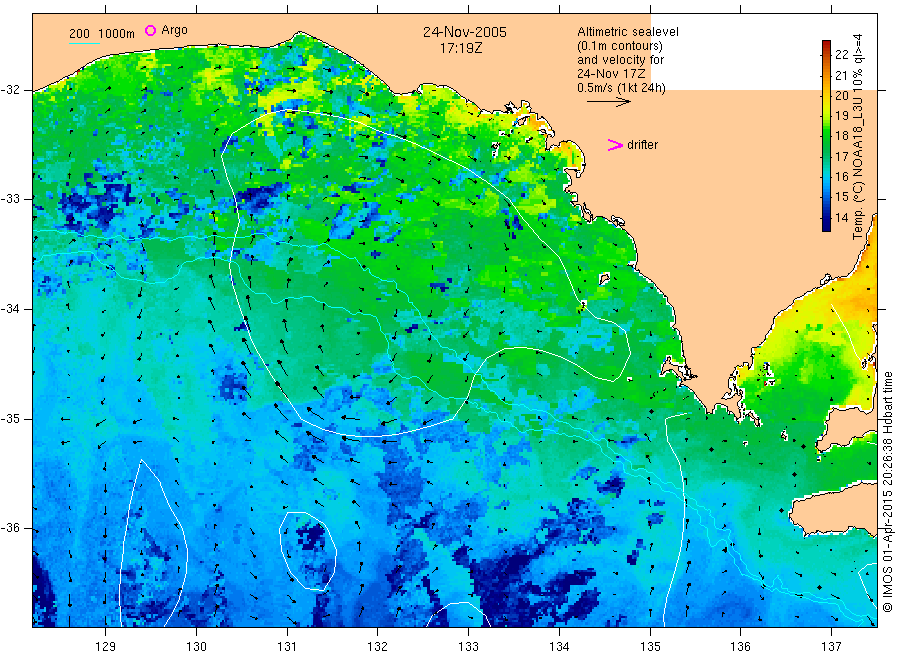Image resolution: width=900 pixels, height=660 pixels.
Task: Click the red top of temperature colorbar
Action: pyautogui.click(x=827, y=46)
